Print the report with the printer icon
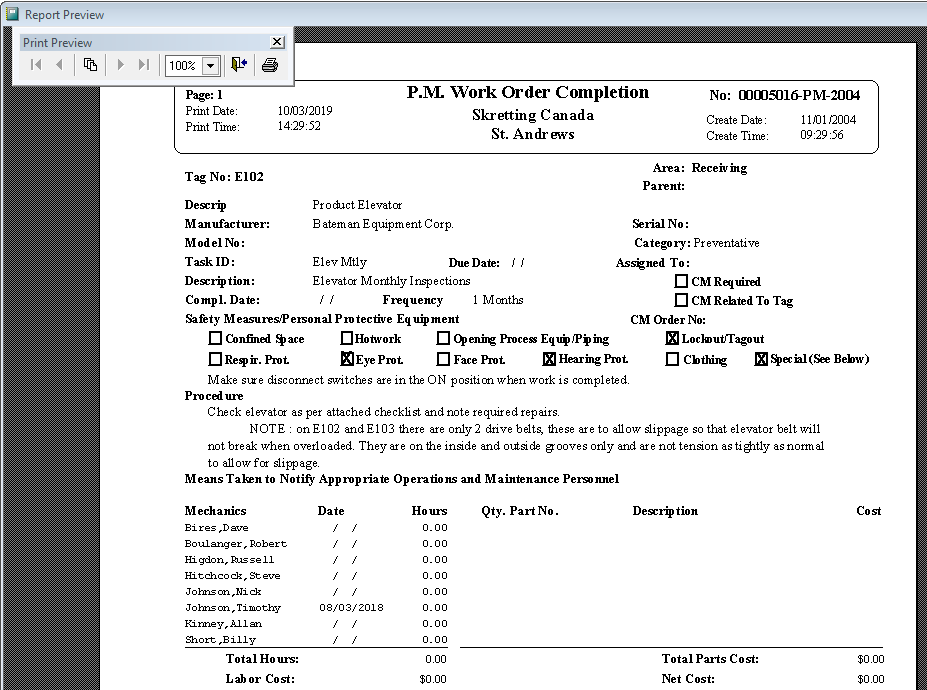This screenshot has height=690, width=927. coord(270,64)
